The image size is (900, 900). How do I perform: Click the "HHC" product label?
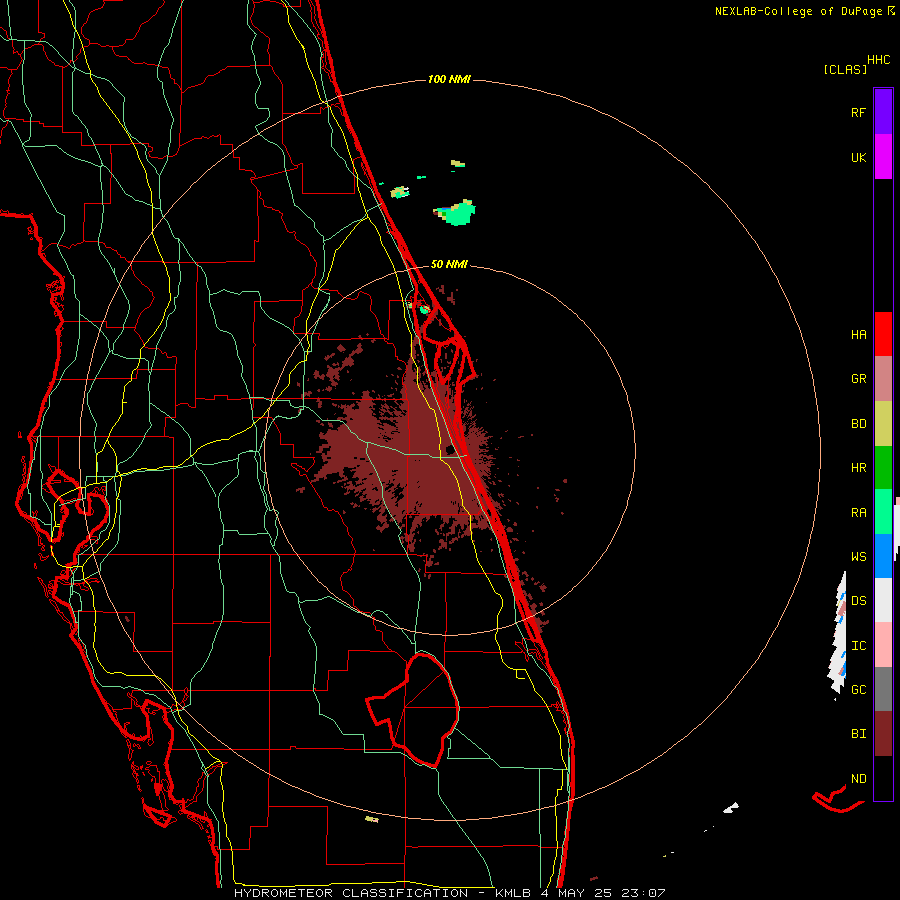click(x=879, y=60)
